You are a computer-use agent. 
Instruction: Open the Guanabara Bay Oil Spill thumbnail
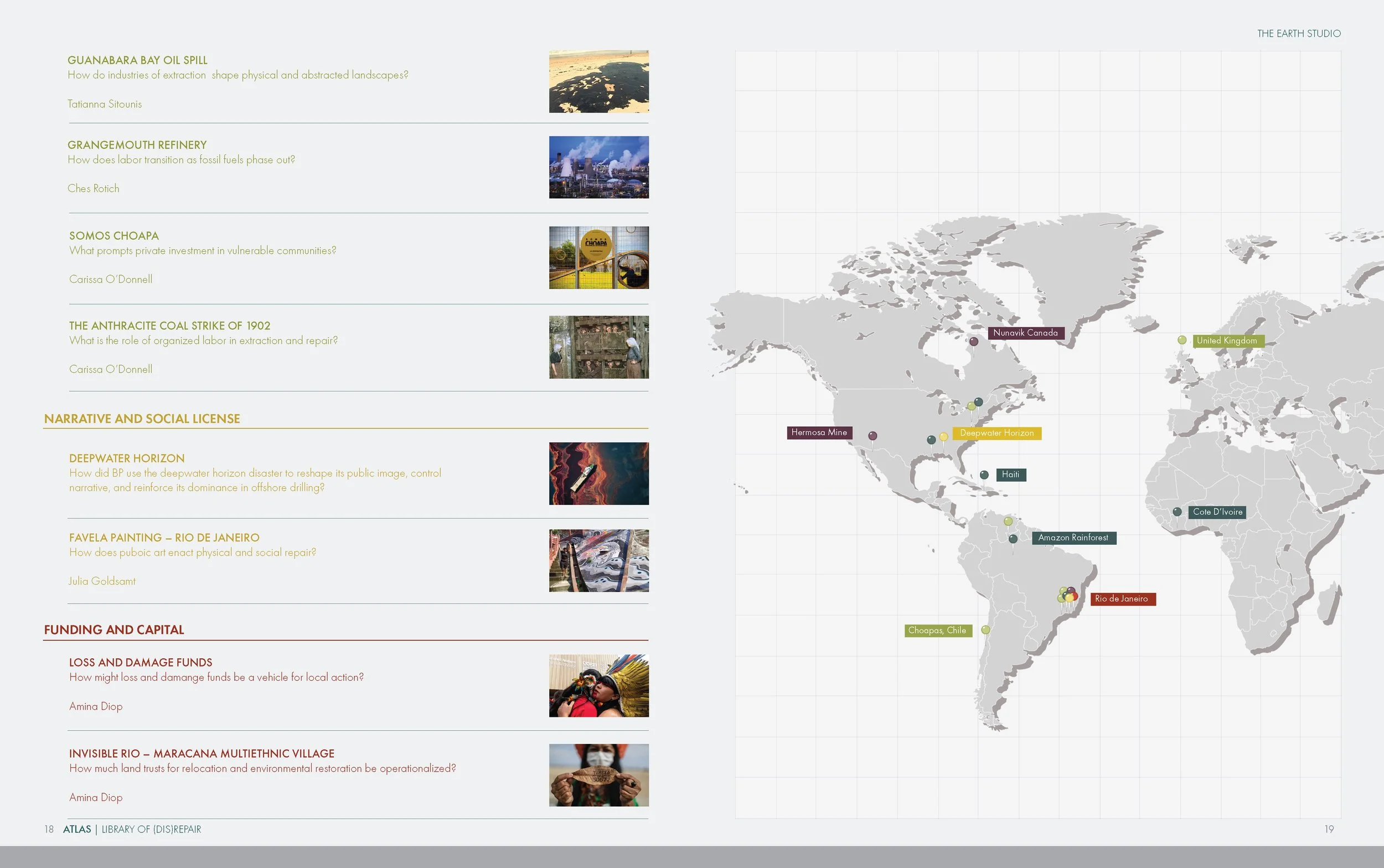point(599,81)
